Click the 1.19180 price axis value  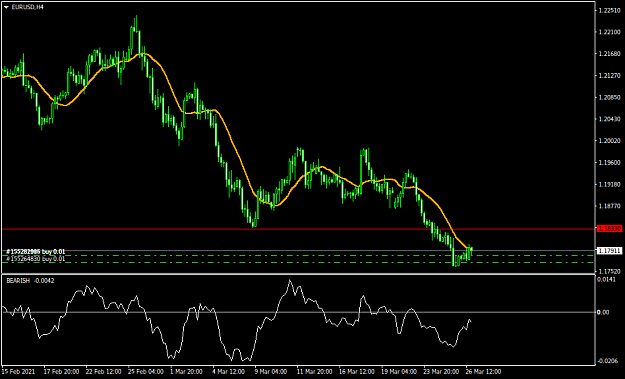(609, 185)
